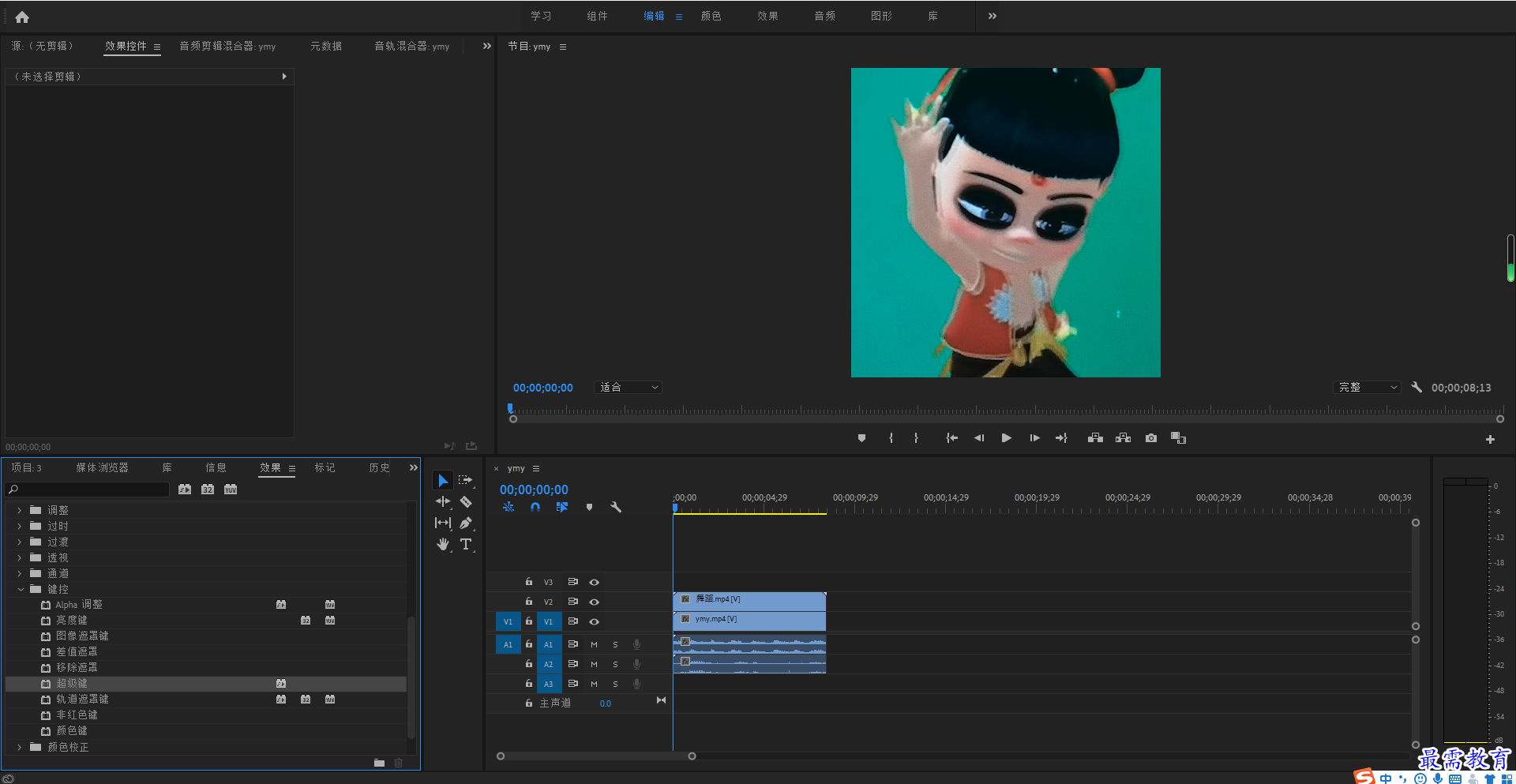Show more workspaces chevron
Screen dimensions: 1516x784
[x=993, y=16]
